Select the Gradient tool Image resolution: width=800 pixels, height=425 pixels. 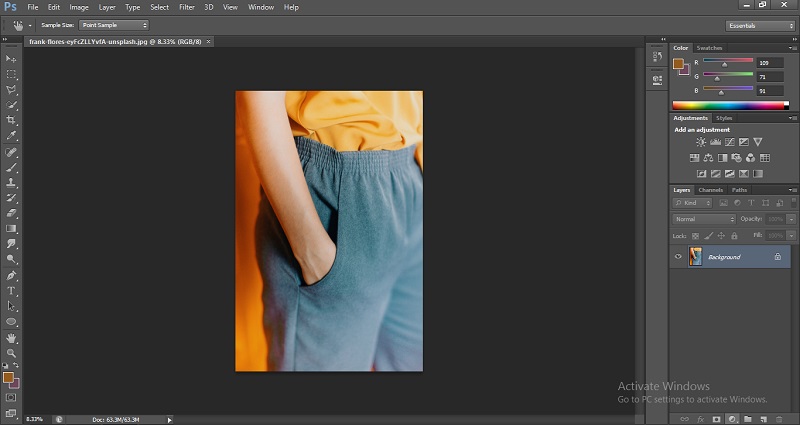11,229
